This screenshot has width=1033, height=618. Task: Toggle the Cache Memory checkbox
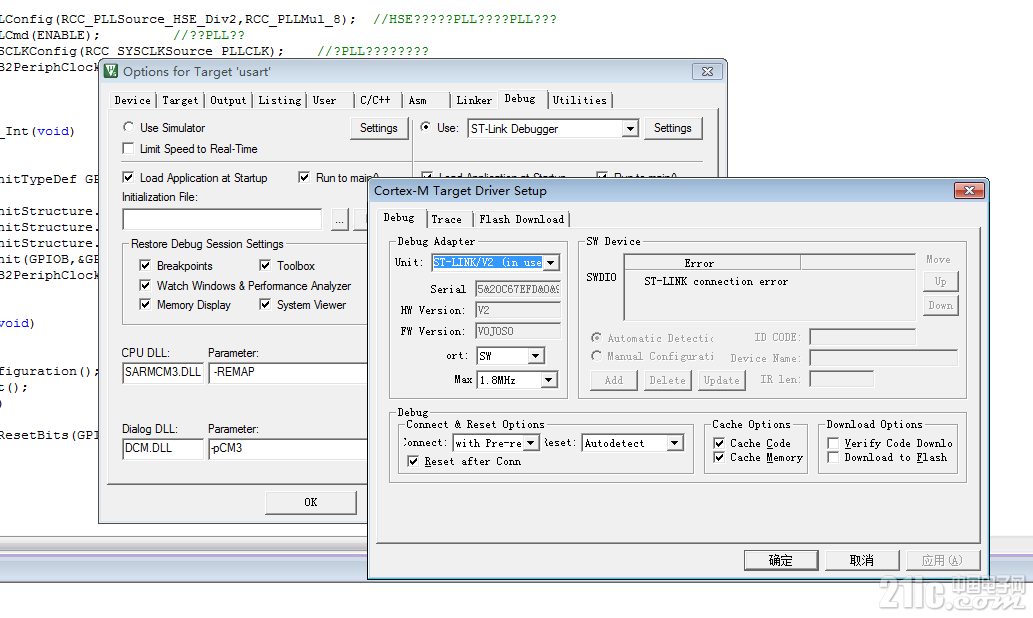[x=719, y=457]
